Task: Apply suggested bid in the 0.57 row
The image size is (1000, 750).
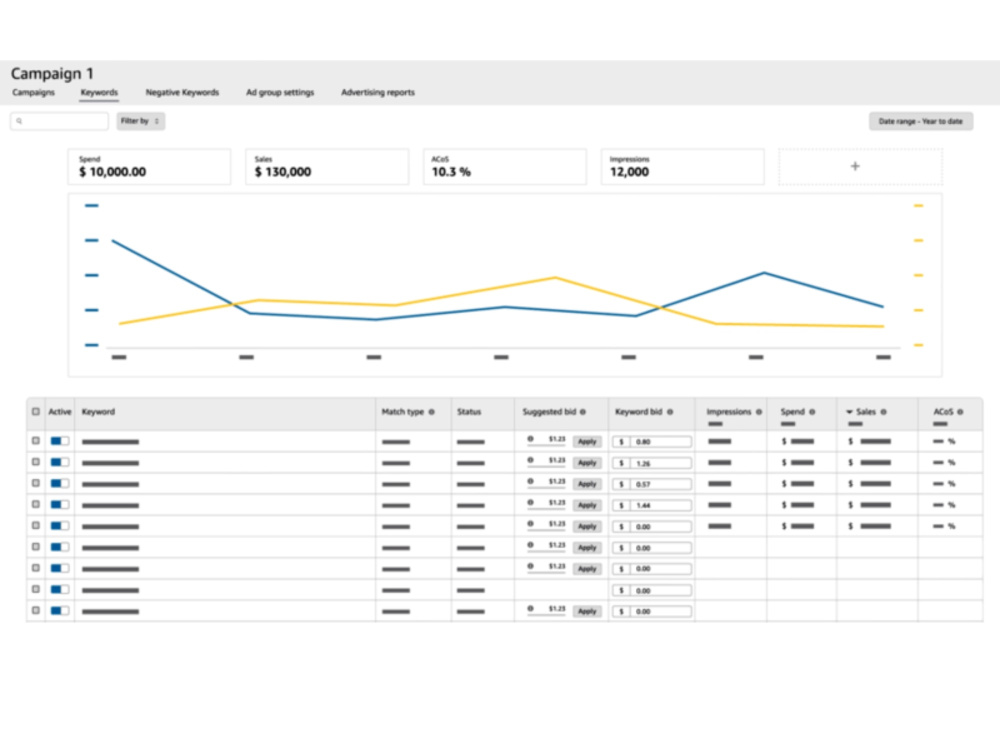Action: pos(587,484)
